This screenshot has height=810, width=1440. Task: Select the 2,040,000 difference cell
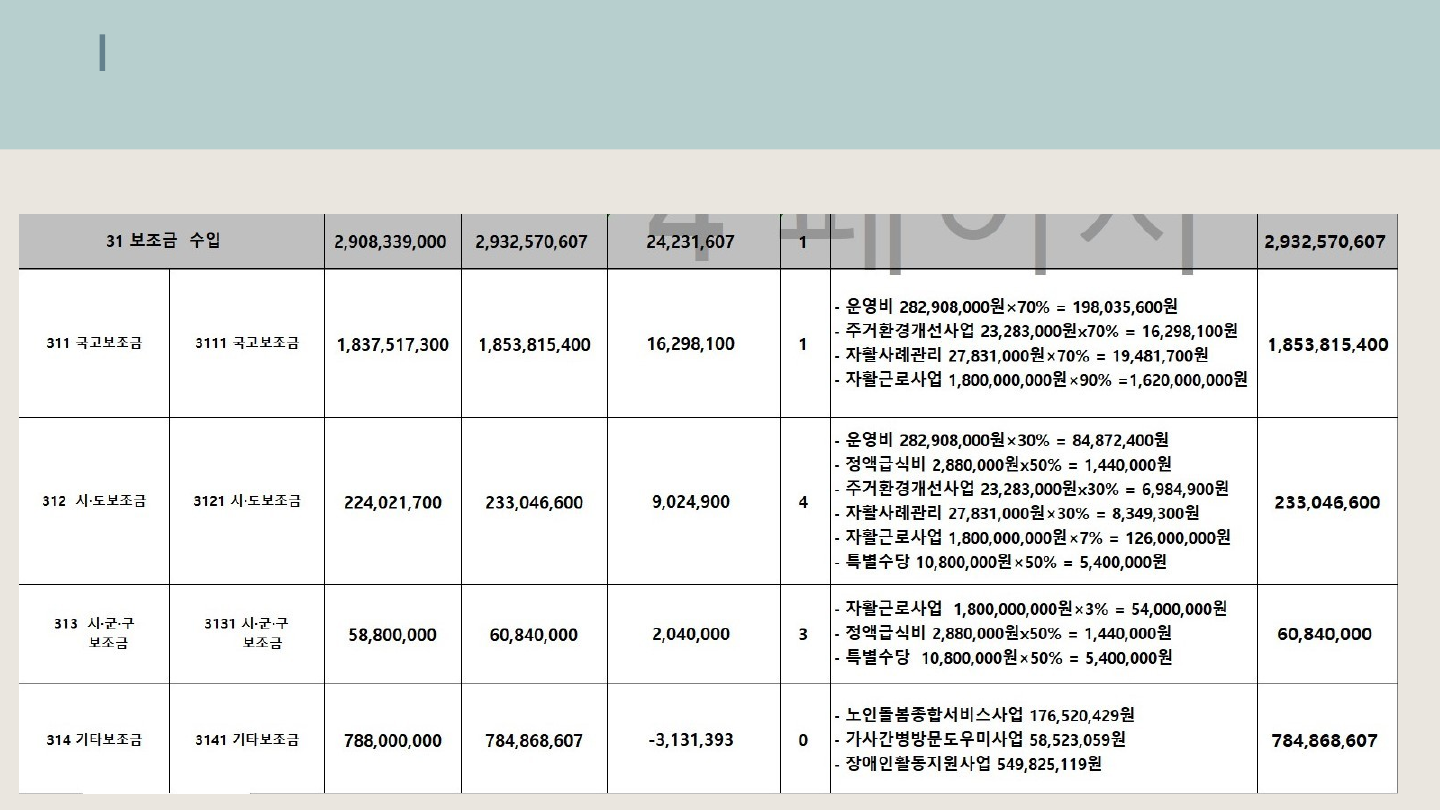click(x=691, y=634)
